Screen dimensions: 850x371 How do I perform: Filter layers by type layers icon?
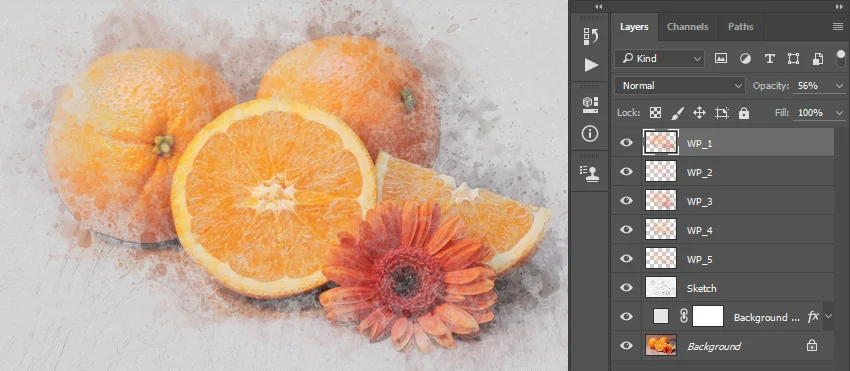pos(769,59)
